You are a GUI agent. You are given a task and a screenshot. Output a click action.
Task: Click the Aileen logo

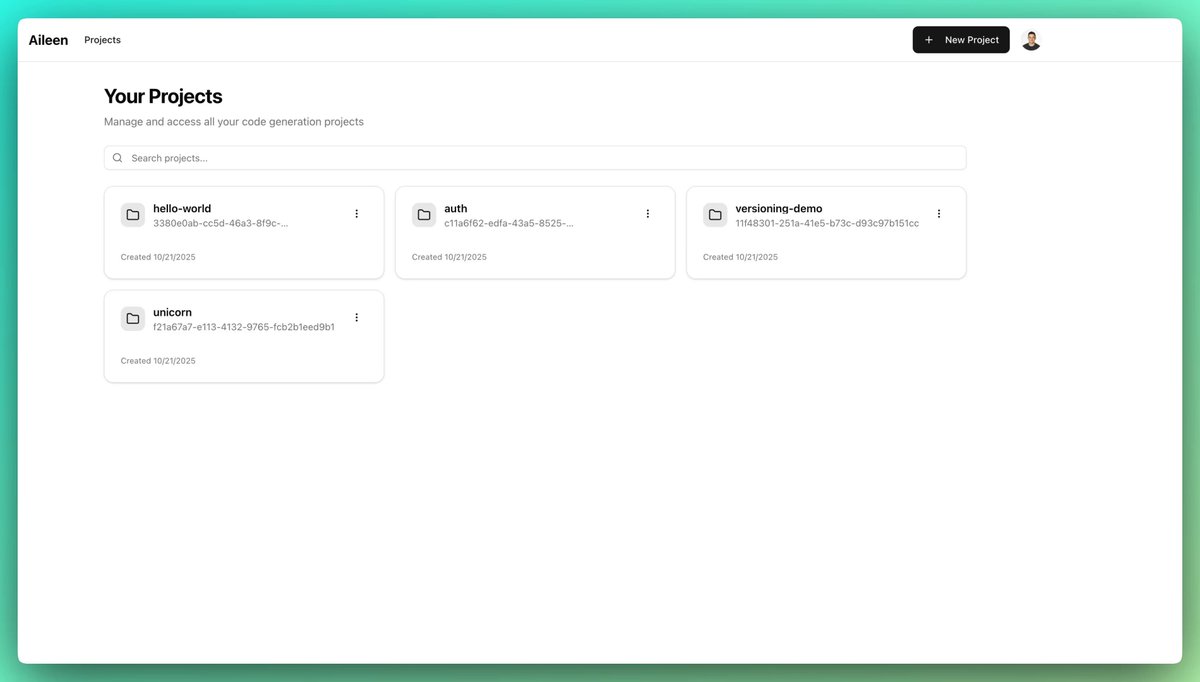coord(48,40)
